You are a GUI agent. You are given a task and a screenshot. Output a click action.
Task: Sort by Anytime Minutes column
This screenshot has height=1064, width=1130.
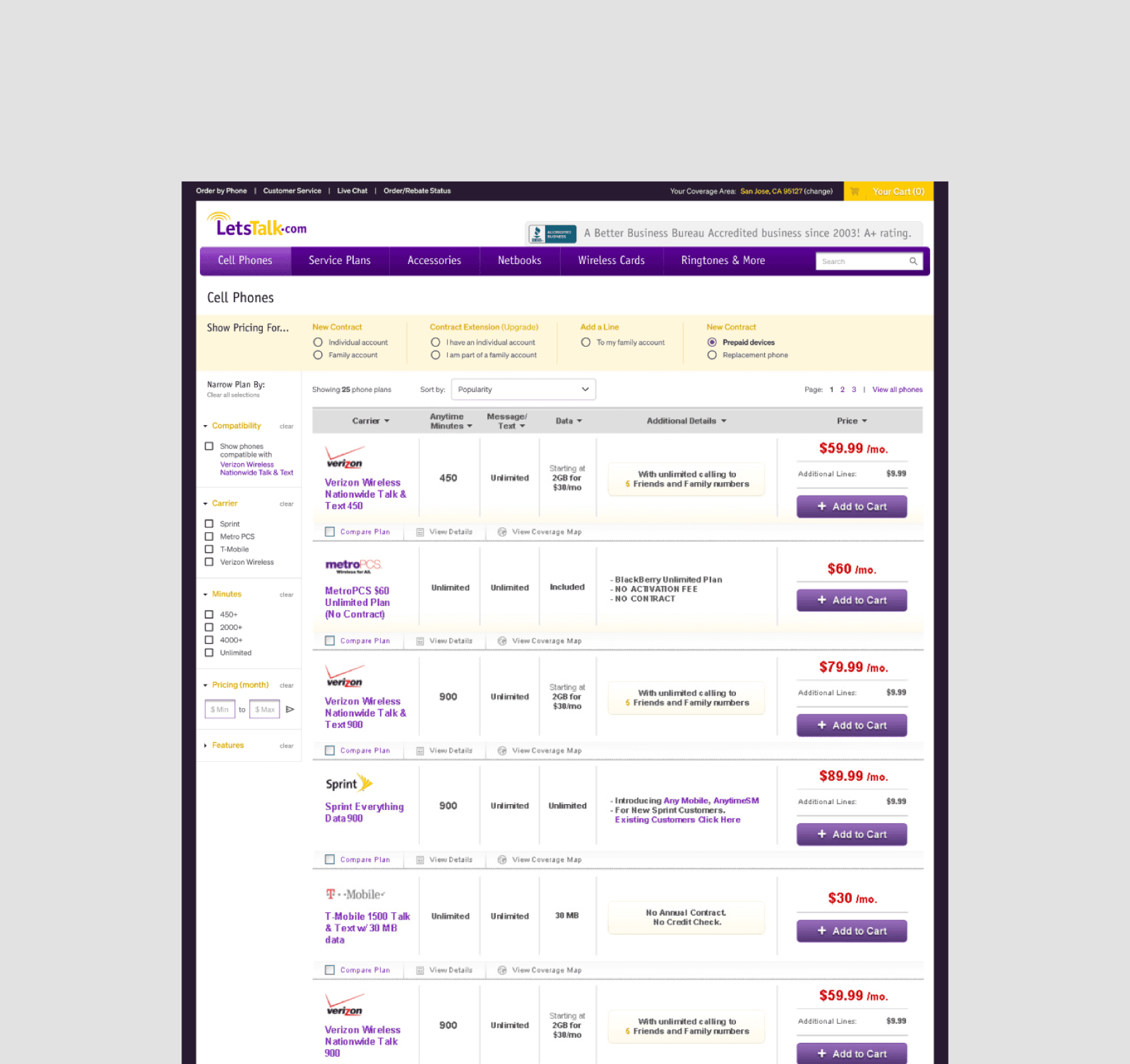pyautogui.click(x=451, y=422)
